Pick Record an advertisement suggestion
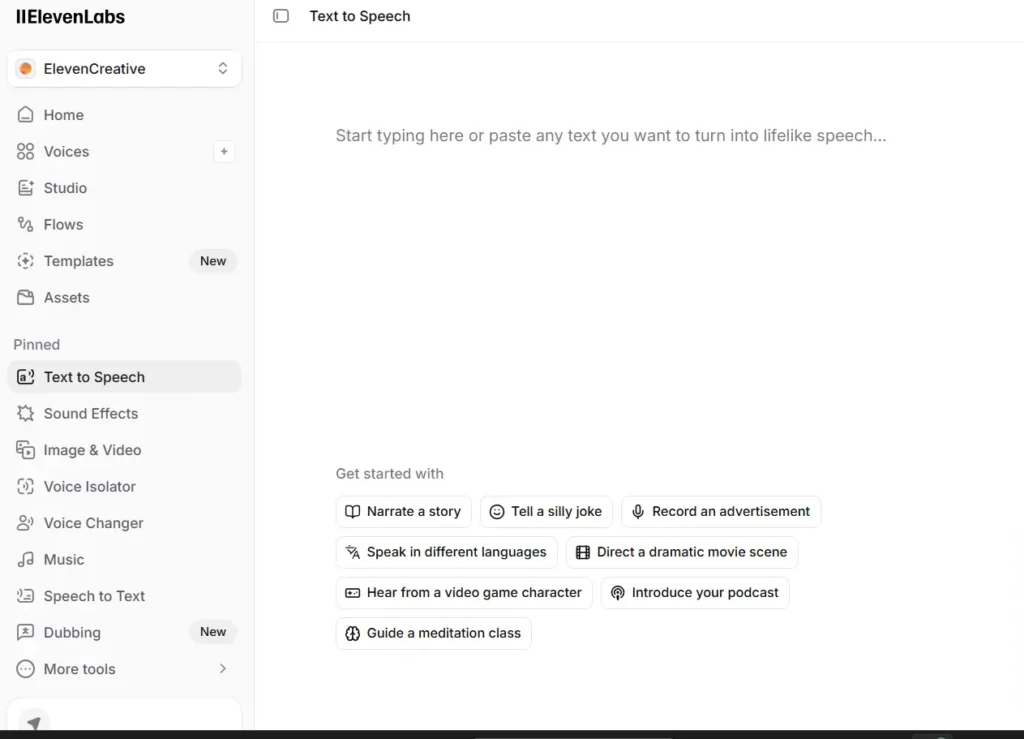Image resolution: width=1024 pixels, height=739 pixels. [721, 512]
